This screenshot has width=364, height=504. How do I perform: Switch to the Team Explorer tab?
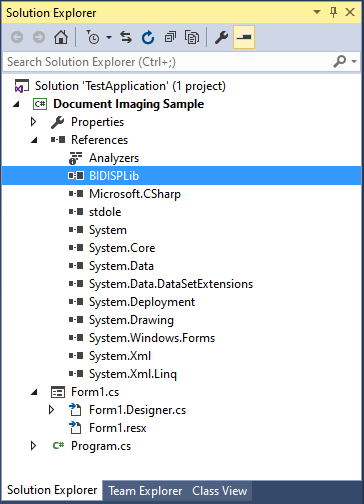coord(145,491)
